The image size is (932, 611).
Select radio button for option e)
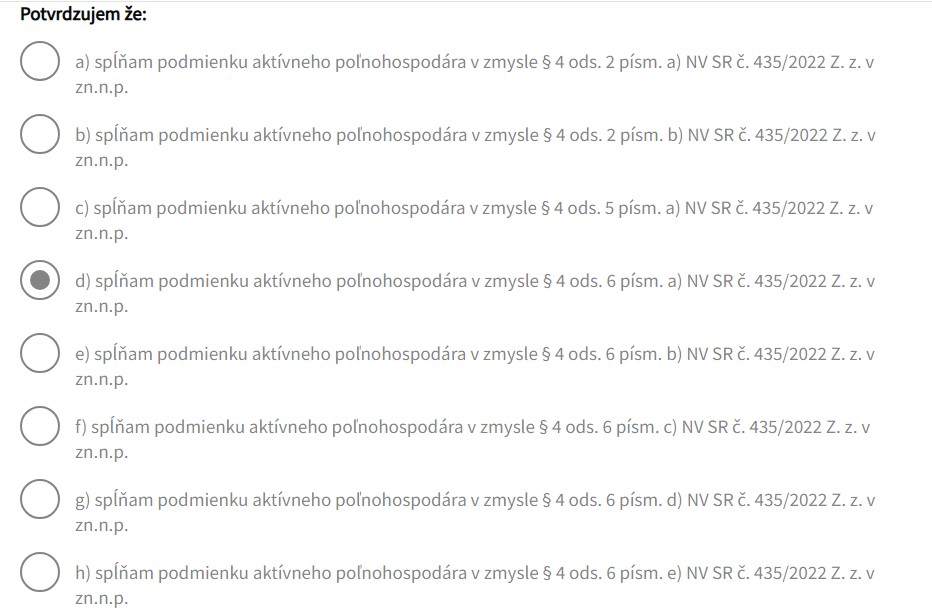click(40, 353)
